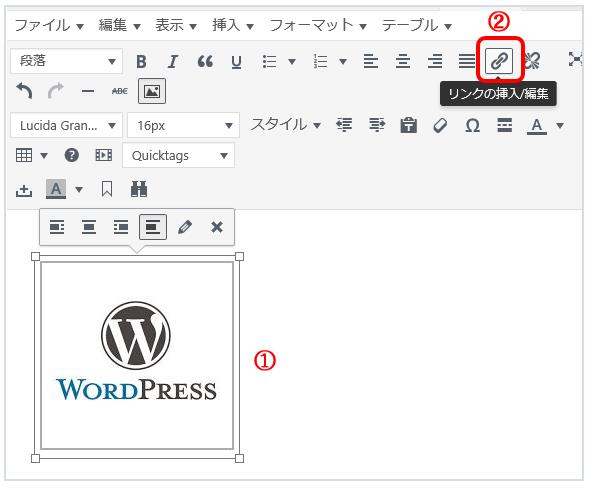Insert a horizontal line

pyautogui.click(x=88, y=91)
